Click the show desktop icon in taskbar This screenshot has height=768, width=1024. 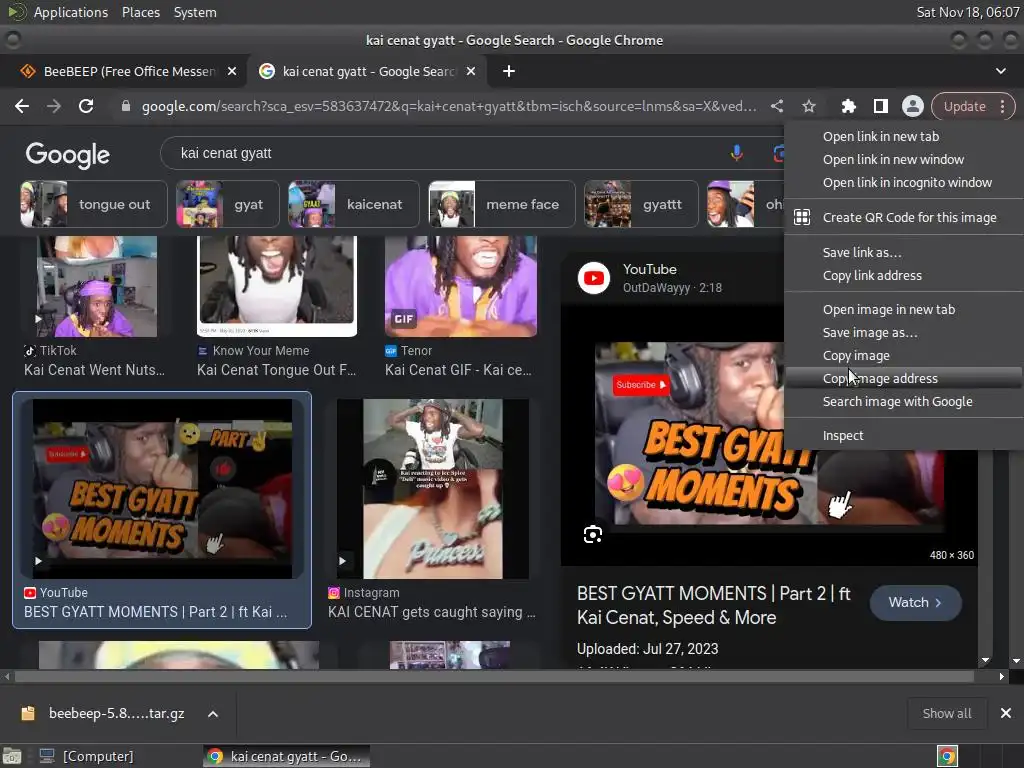tap(12, 756)
